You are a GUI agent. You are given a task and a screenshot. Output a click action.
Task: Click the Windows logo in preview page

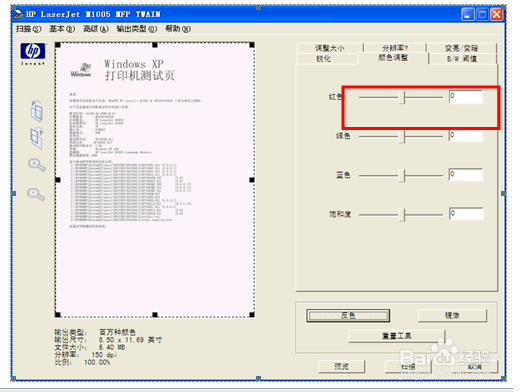point(81,70)
